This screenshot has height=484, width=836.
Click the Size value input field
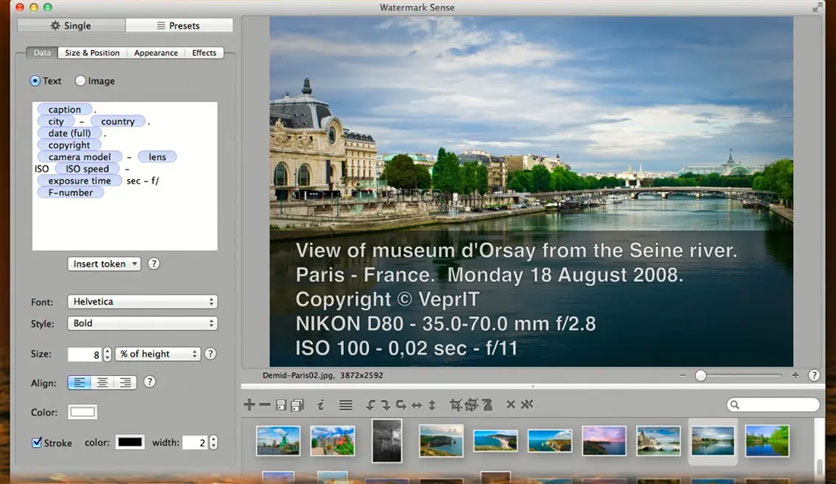point(85,354)
